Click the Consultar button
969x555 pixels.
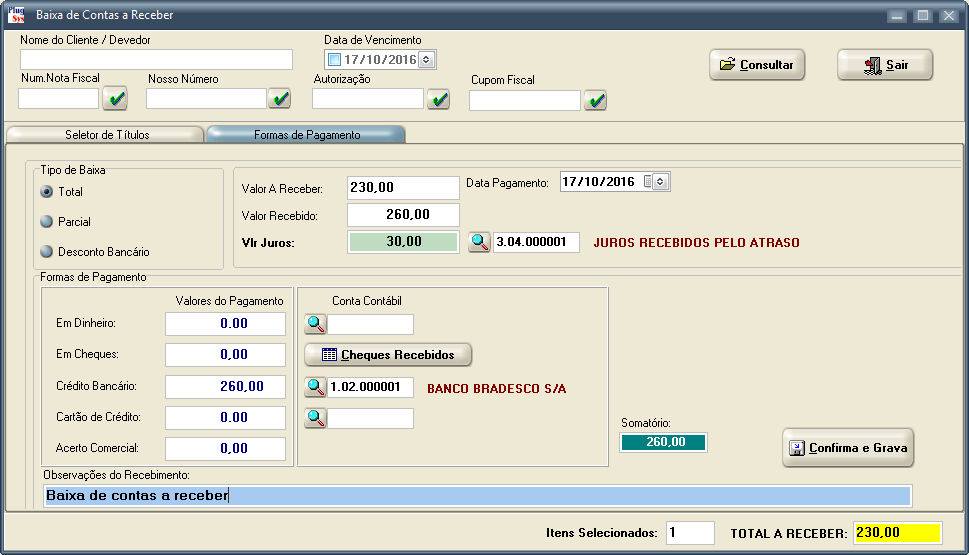pyautogui.click(x=757, y=64)
